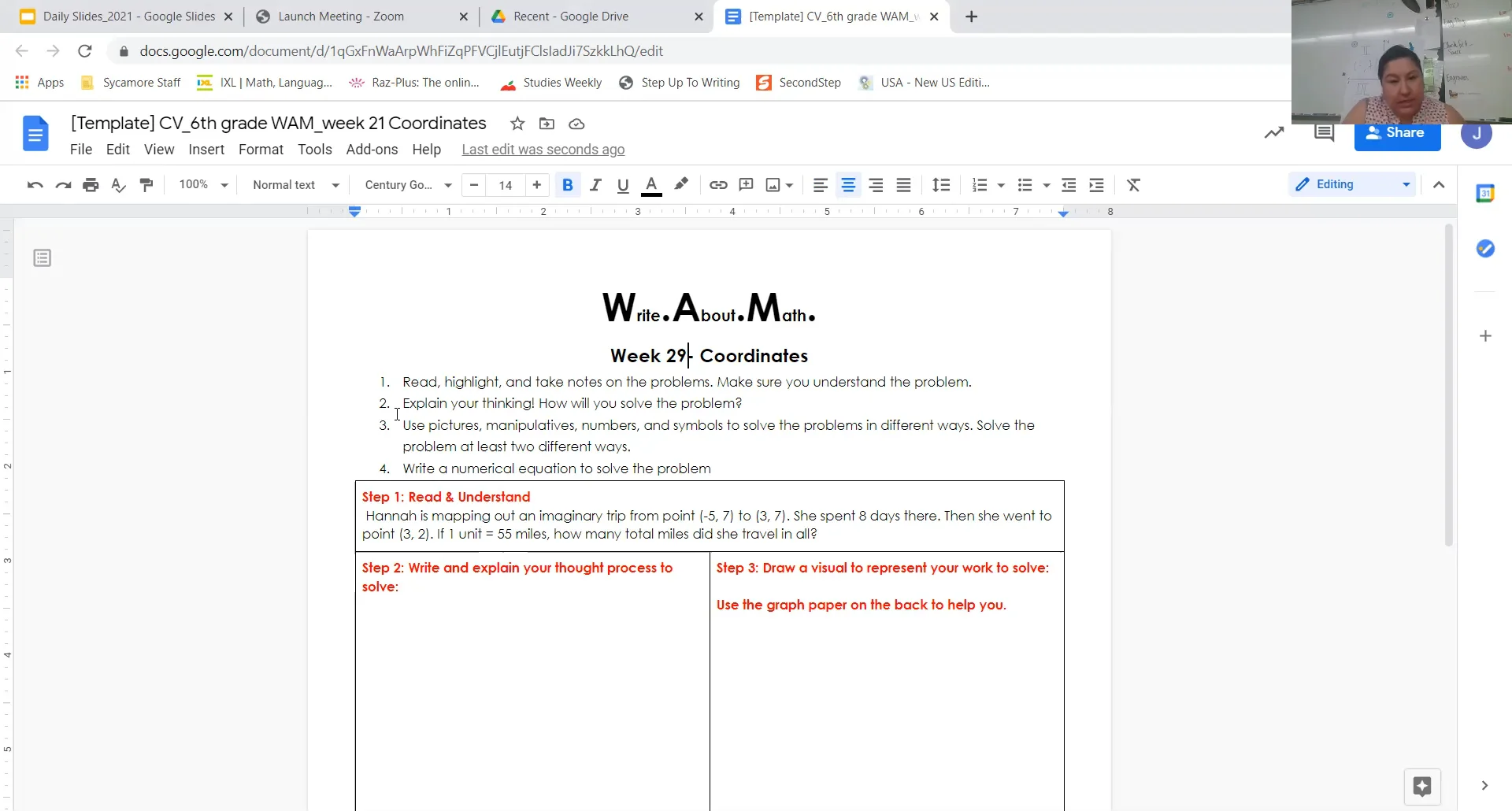Toggle underline formatting
The image size is (1512, 811).
623,185
